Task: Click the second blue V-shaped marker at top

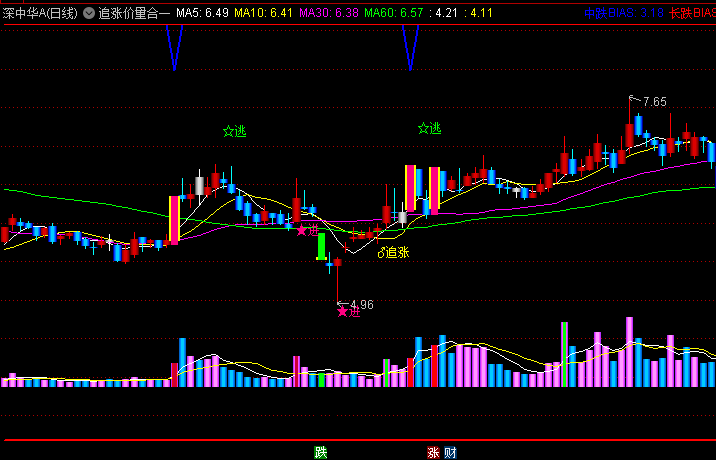Action: [411, 48]
